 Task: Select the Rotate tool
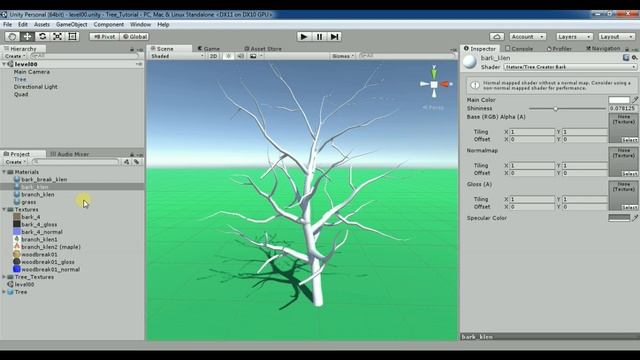click(42, 37)
